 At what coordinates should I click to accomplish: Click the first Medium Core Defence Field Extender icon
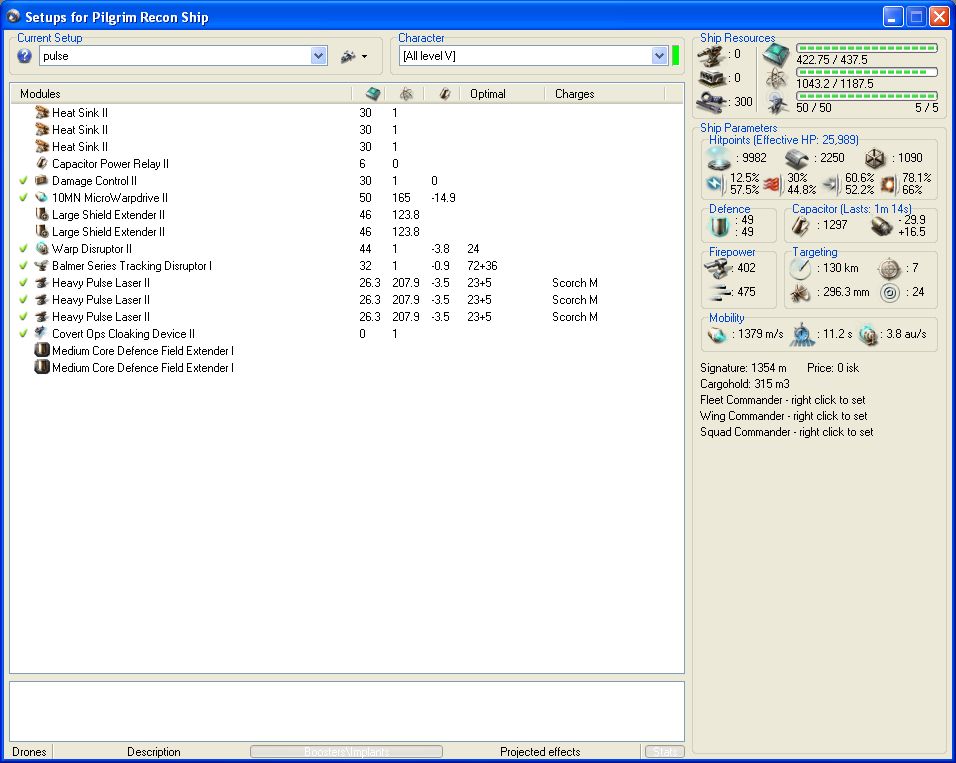41,350
